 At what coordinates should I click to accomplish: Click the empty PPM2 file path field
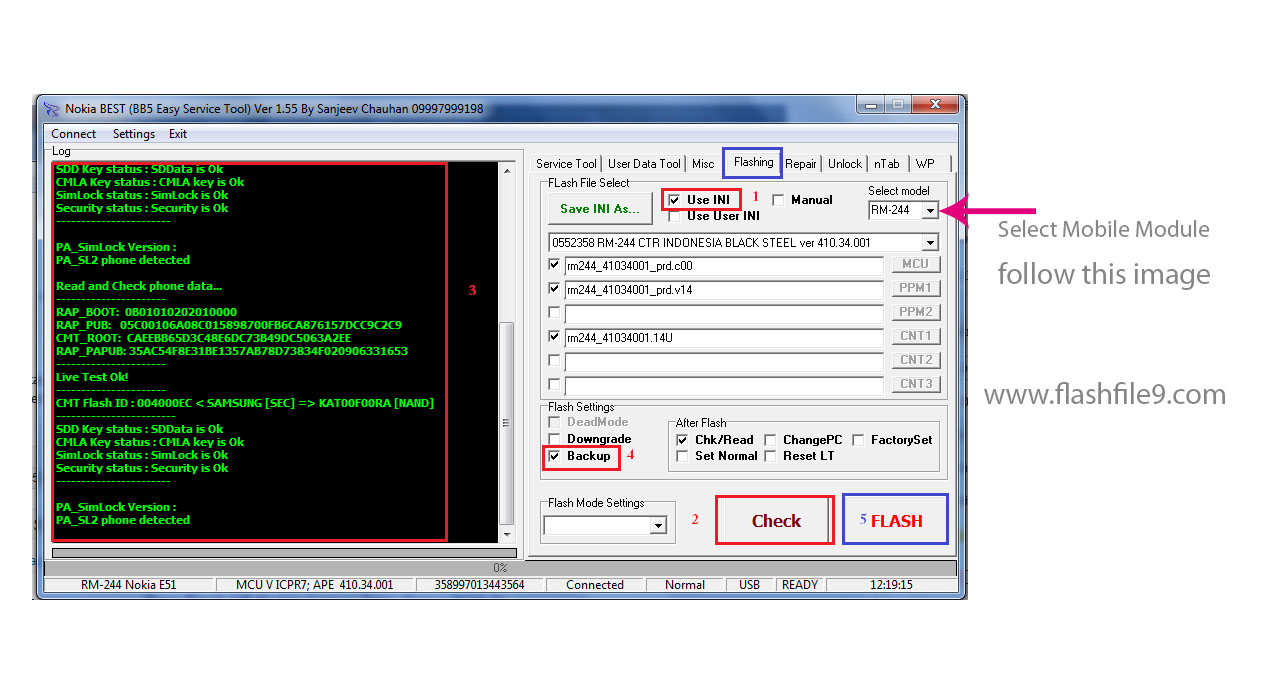point(724,314)
